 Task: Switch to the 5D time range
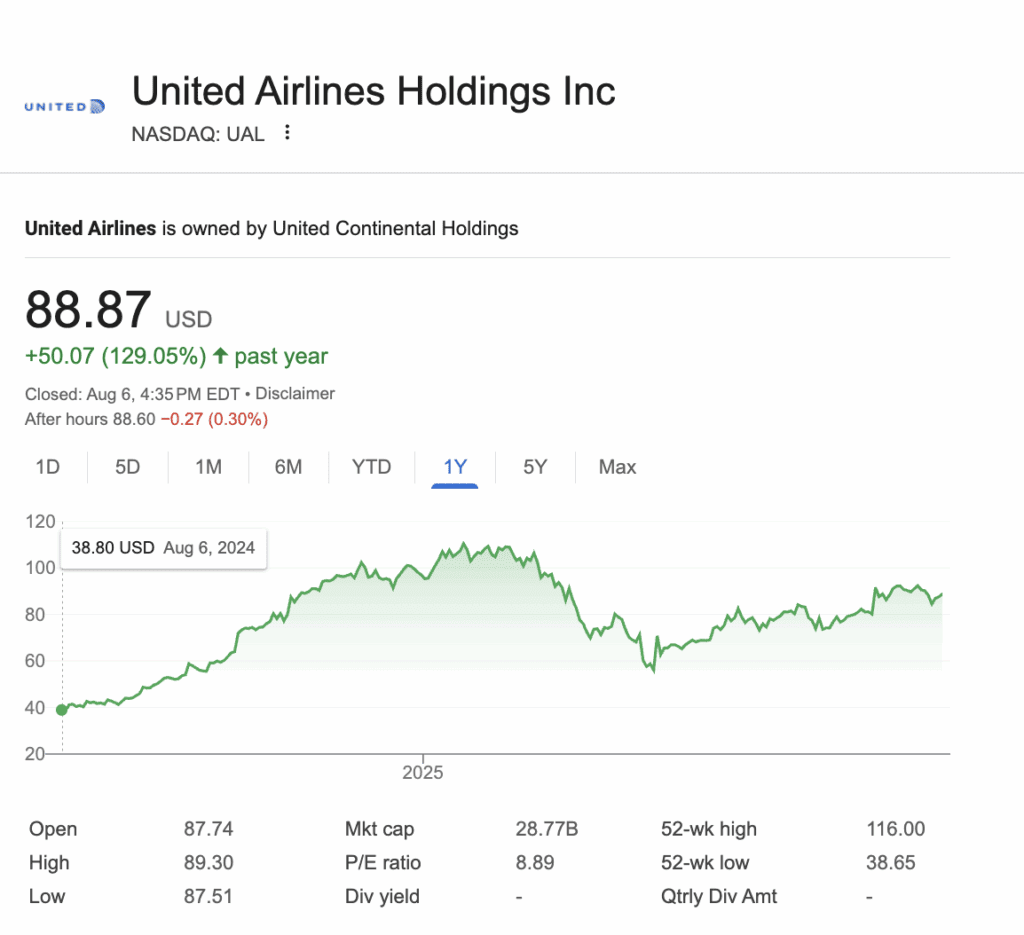127,467
